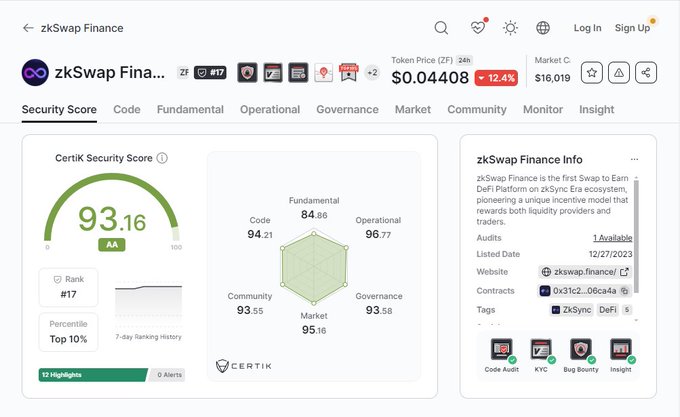This screenshot has height=417, width=680.
Task: Toggle light mode sun icon
Action: coord(510,28)
